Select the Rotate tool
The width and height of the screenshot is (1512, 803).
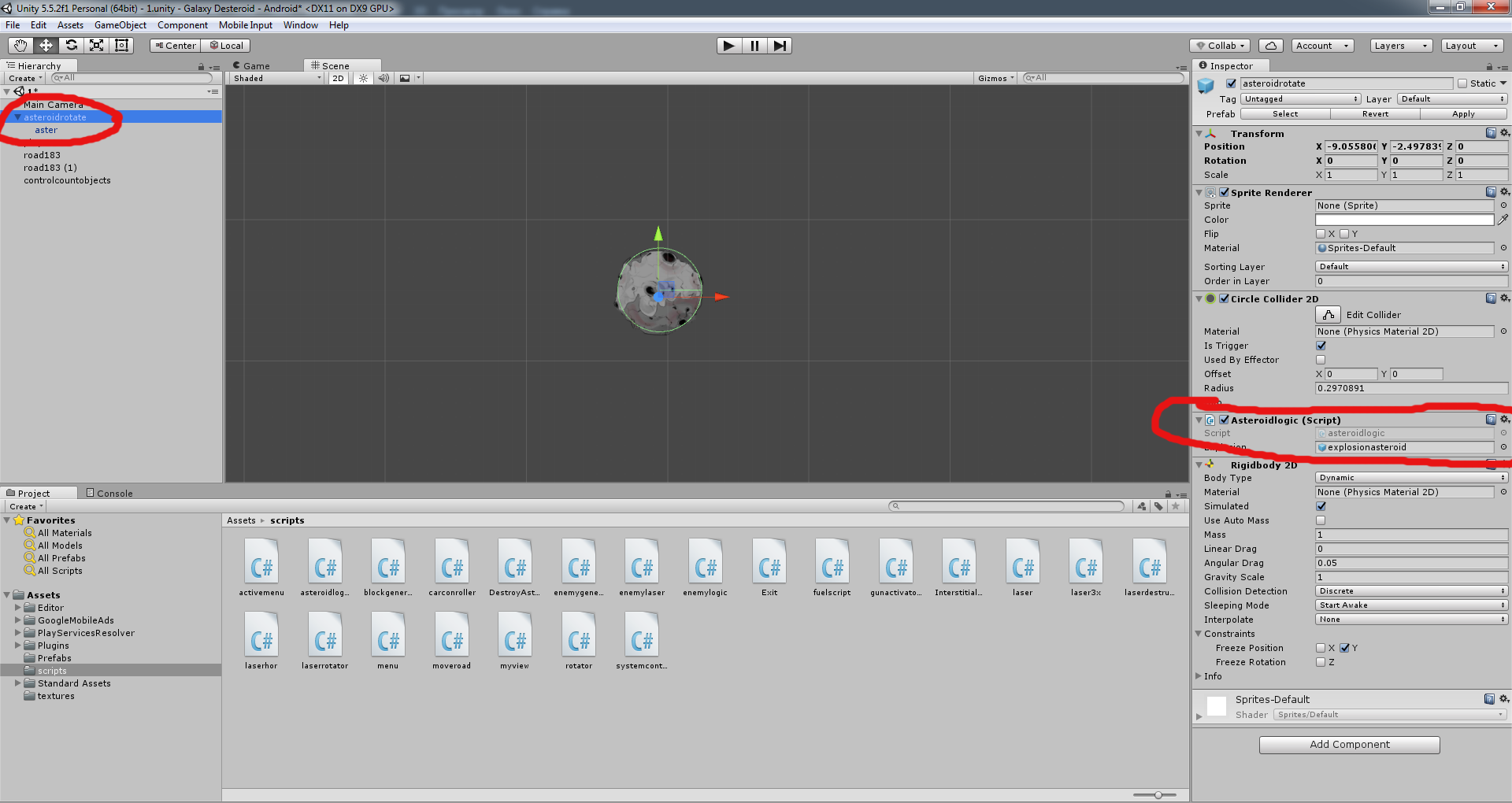coord(71,45)
